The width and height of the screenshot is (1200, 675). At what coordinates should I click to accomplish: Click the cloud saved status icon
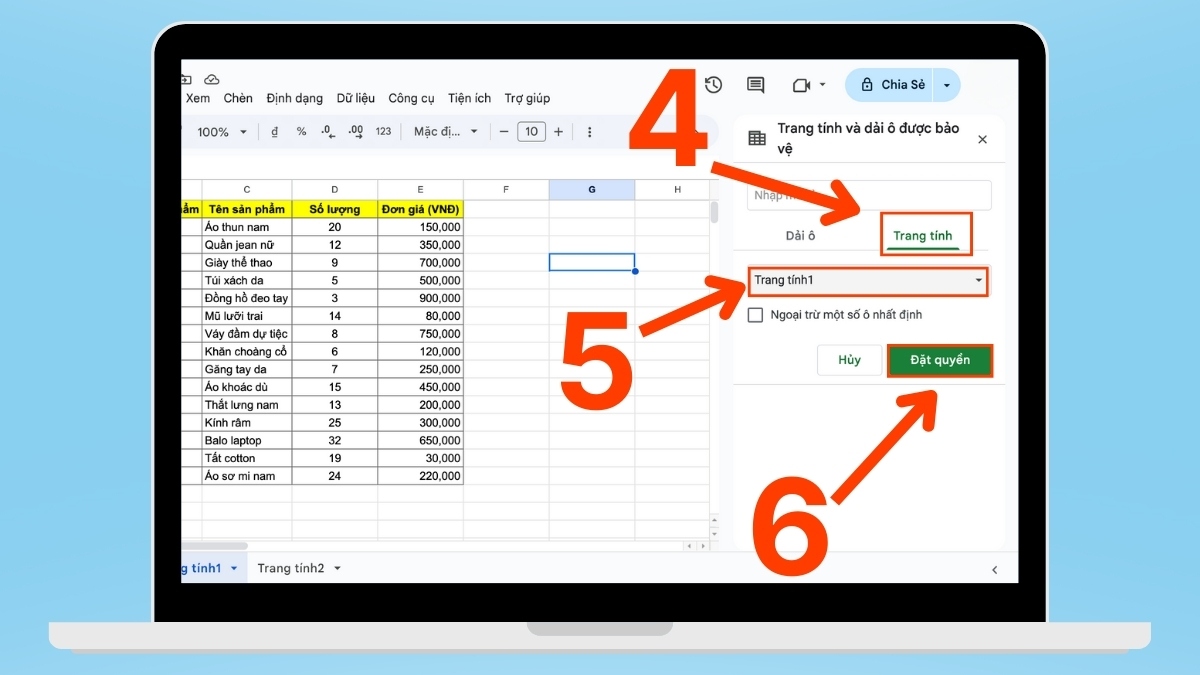point(211,79)
